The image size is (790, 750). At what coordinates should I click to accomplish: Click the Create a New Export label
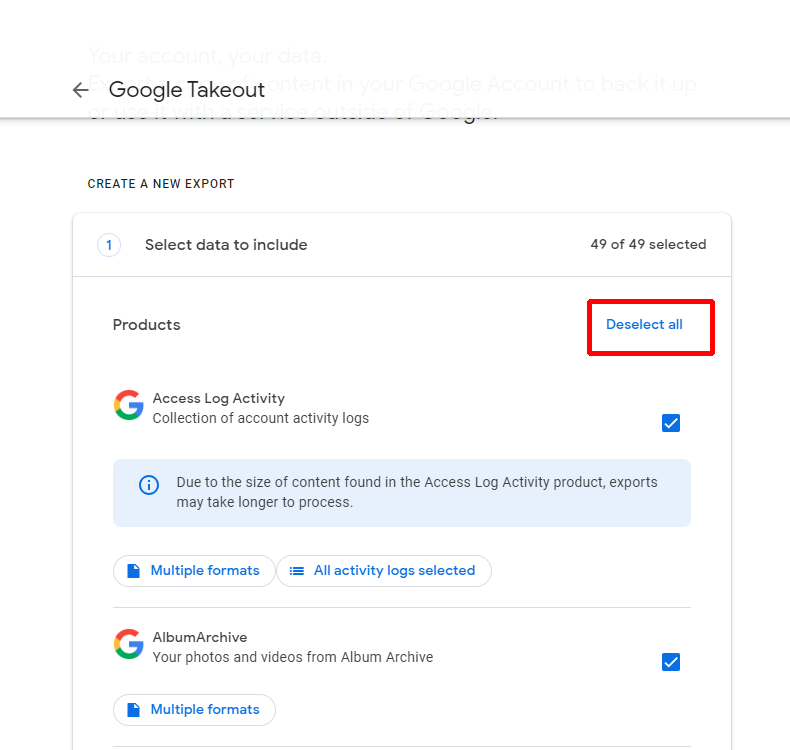[x=161, y=184]
